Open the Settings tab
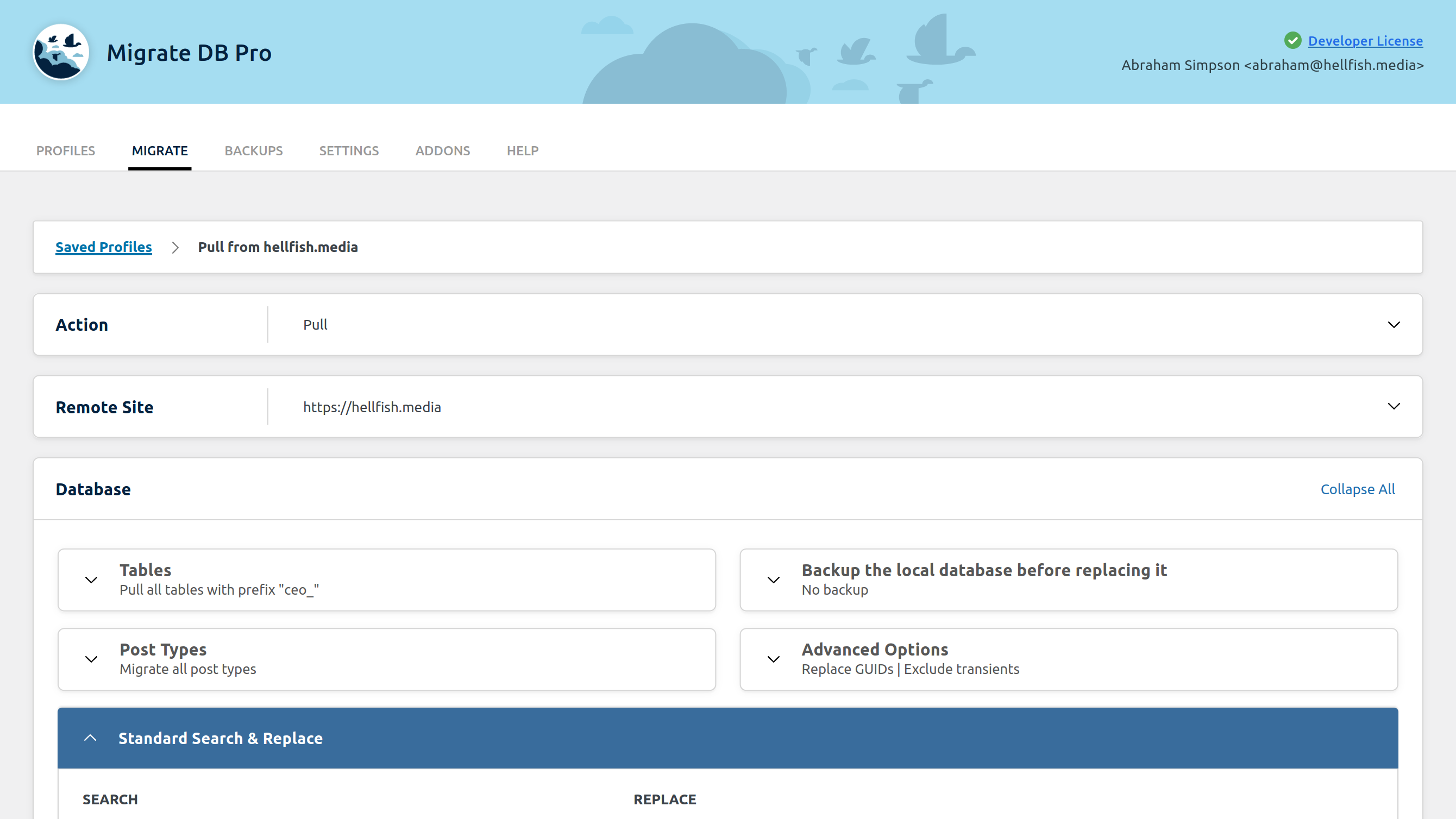Screen dimensions: 1456x819 [x=349, y=151]
